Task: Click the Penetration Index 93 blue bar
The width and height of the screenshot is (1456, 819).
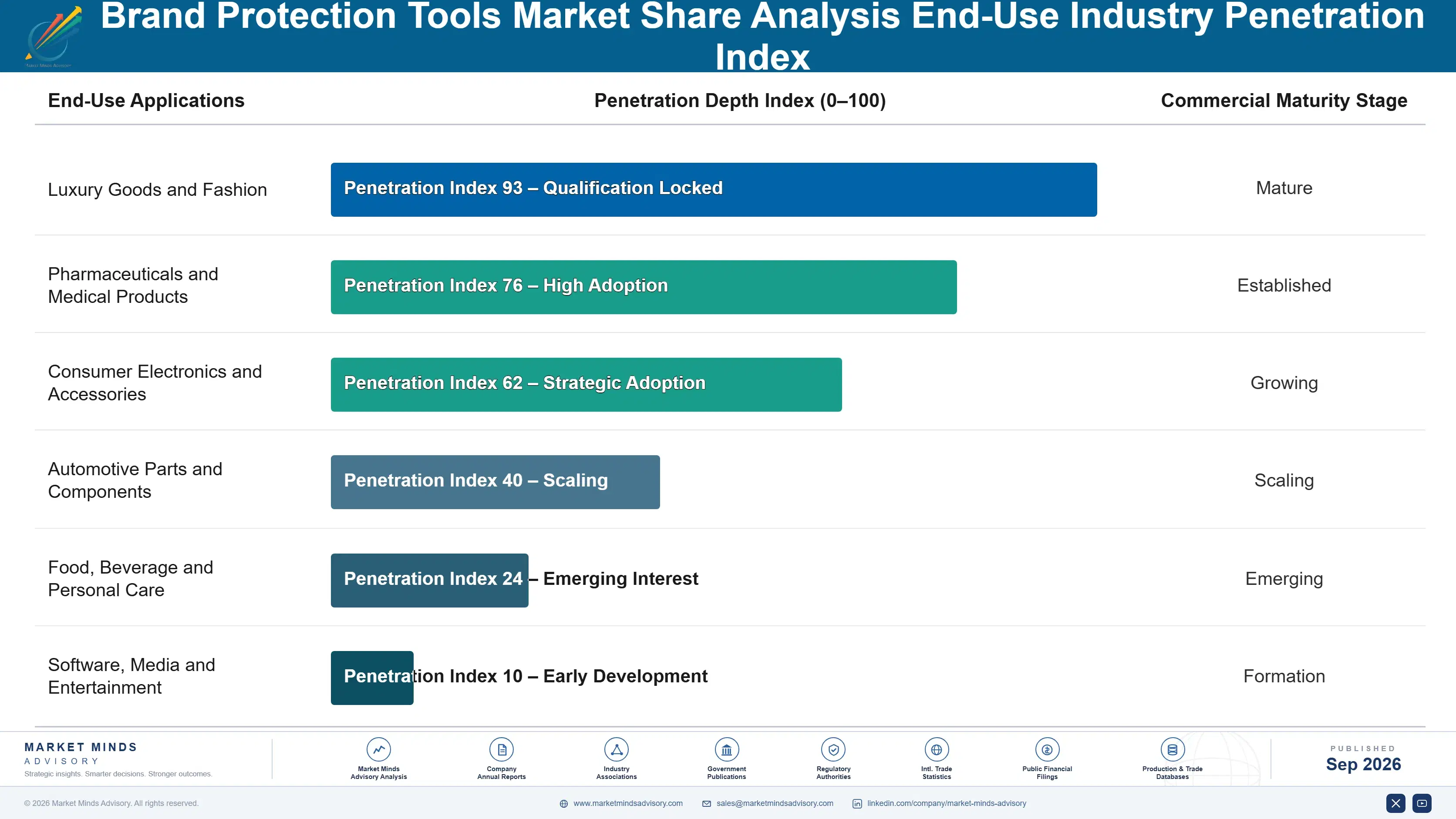Action: [x=714, y=190]
